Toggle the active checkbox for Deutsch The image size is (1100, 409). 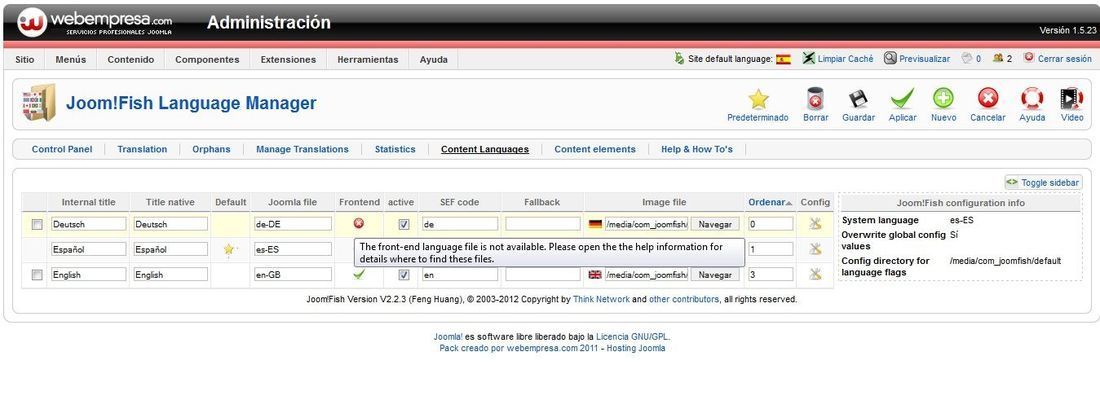click(x=403, y=224)
